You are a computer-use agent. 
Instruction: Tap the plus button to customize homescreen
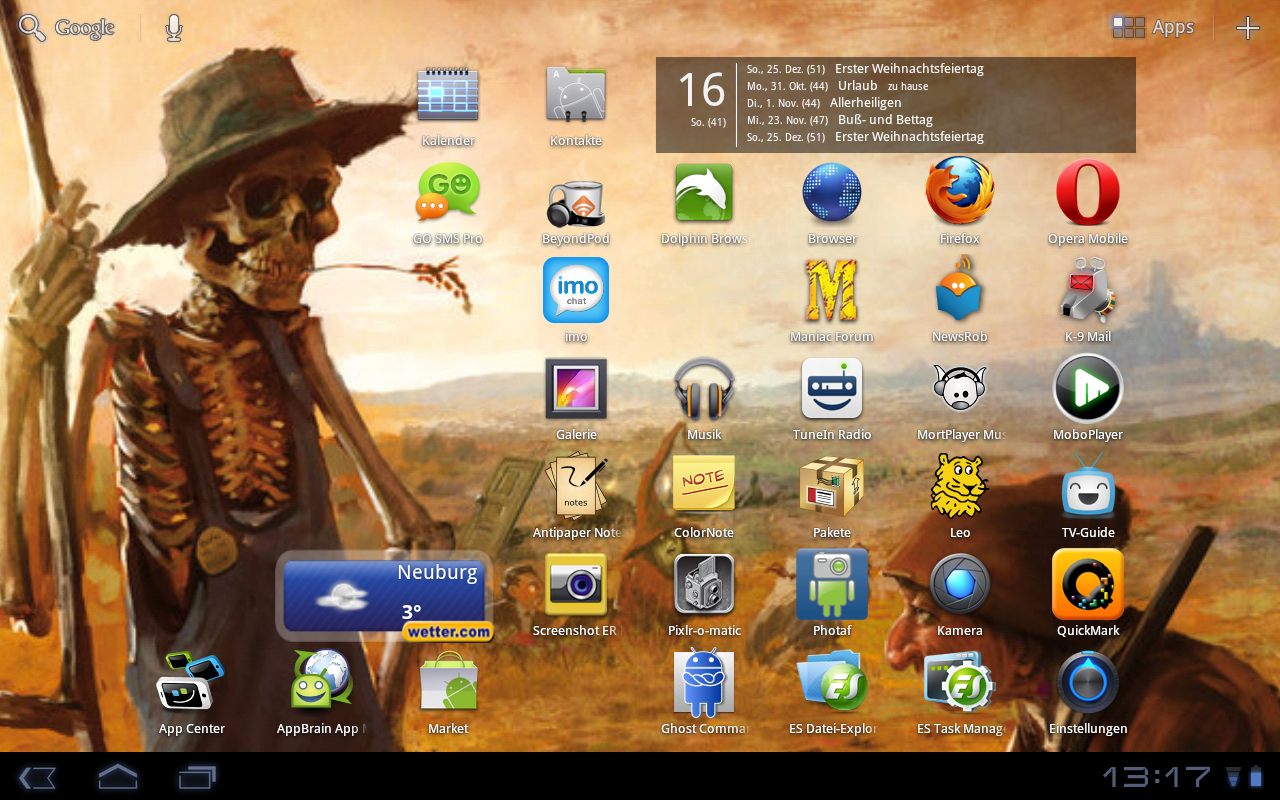click(x=1247, y=28)
